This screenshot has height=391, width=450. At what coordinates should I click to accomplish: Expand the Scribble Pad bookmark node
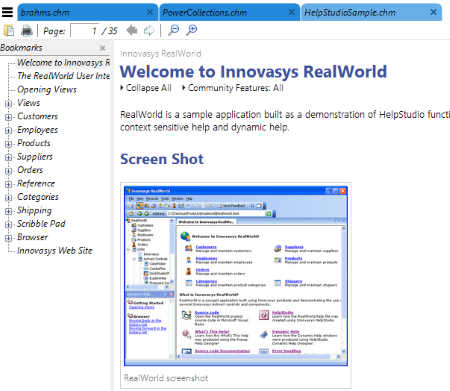coord(8,224)
